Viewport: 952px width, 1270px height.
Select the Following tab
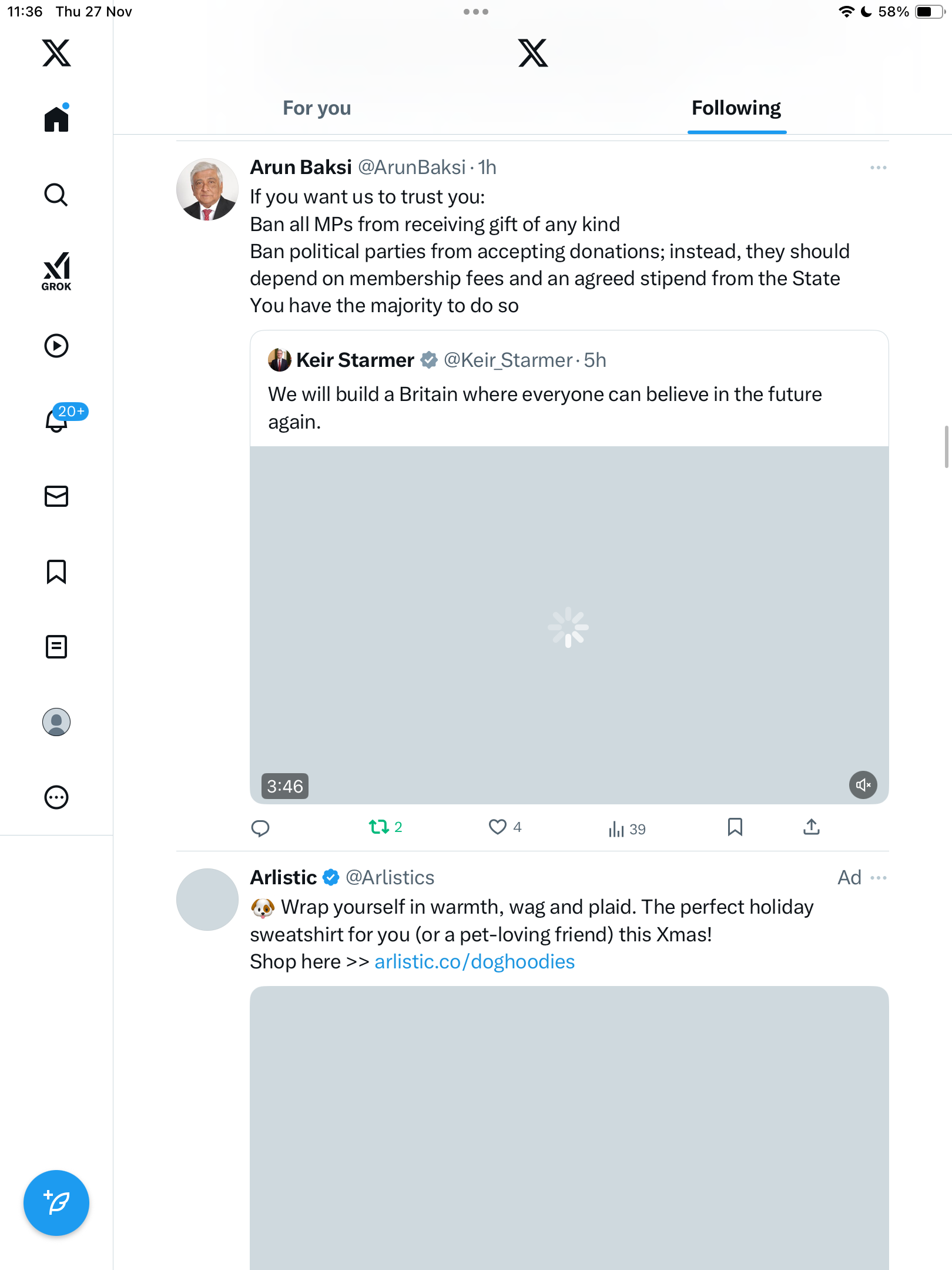(x=736, y=108)
